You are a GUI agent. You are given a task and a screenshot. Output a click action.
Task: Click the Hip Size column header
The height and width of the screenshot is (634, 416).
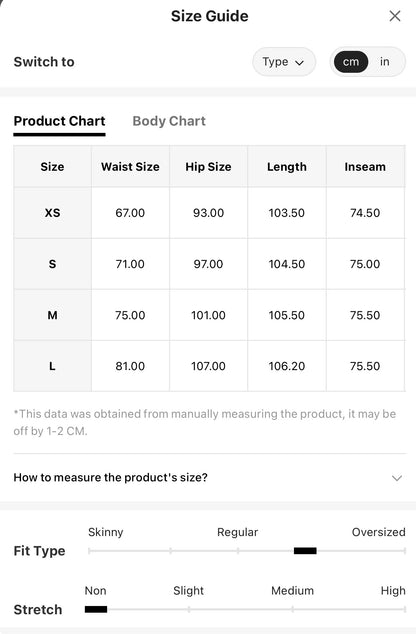208,167
